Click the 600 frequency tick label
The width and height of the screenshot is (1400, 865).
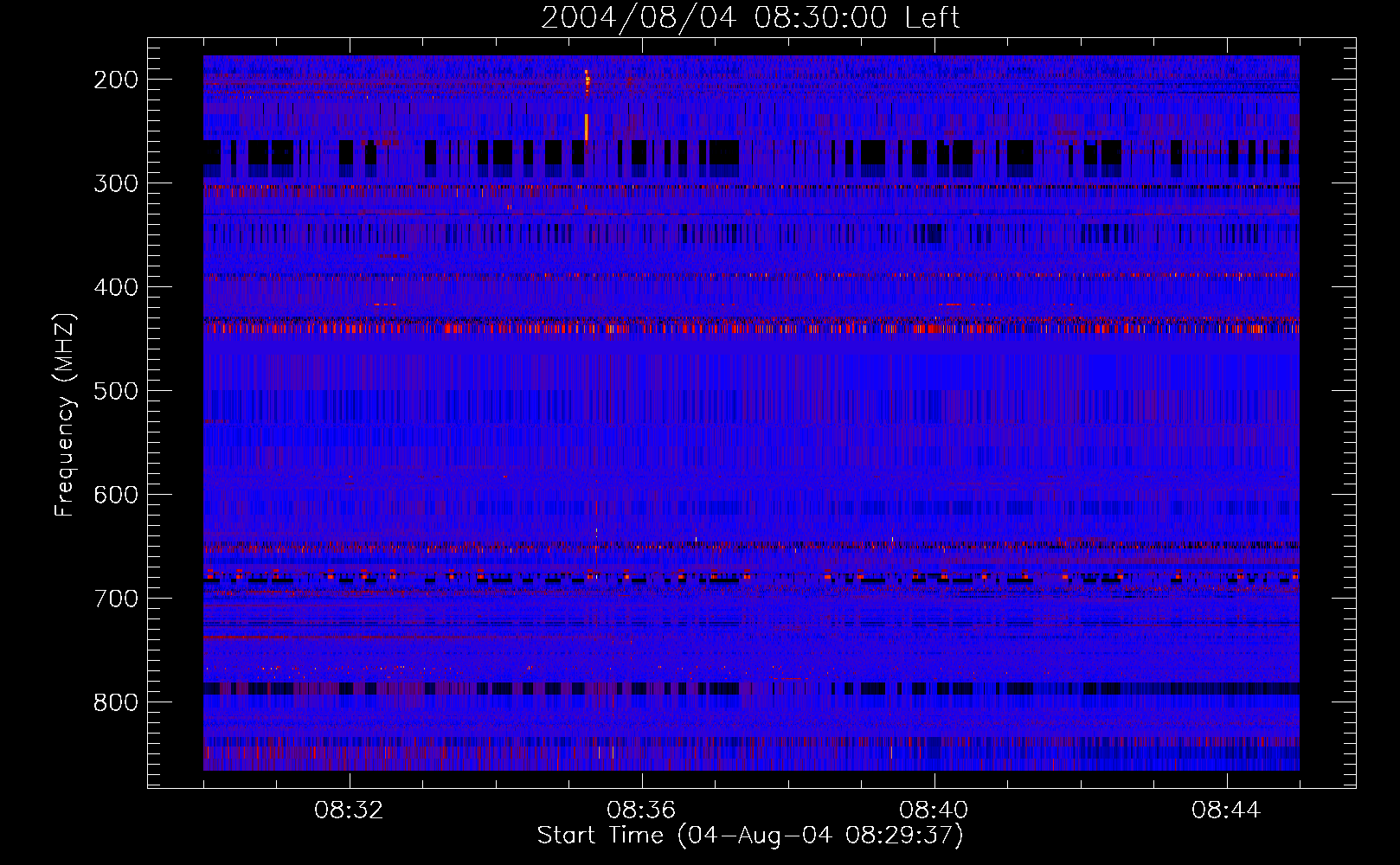tap(116, 495)
